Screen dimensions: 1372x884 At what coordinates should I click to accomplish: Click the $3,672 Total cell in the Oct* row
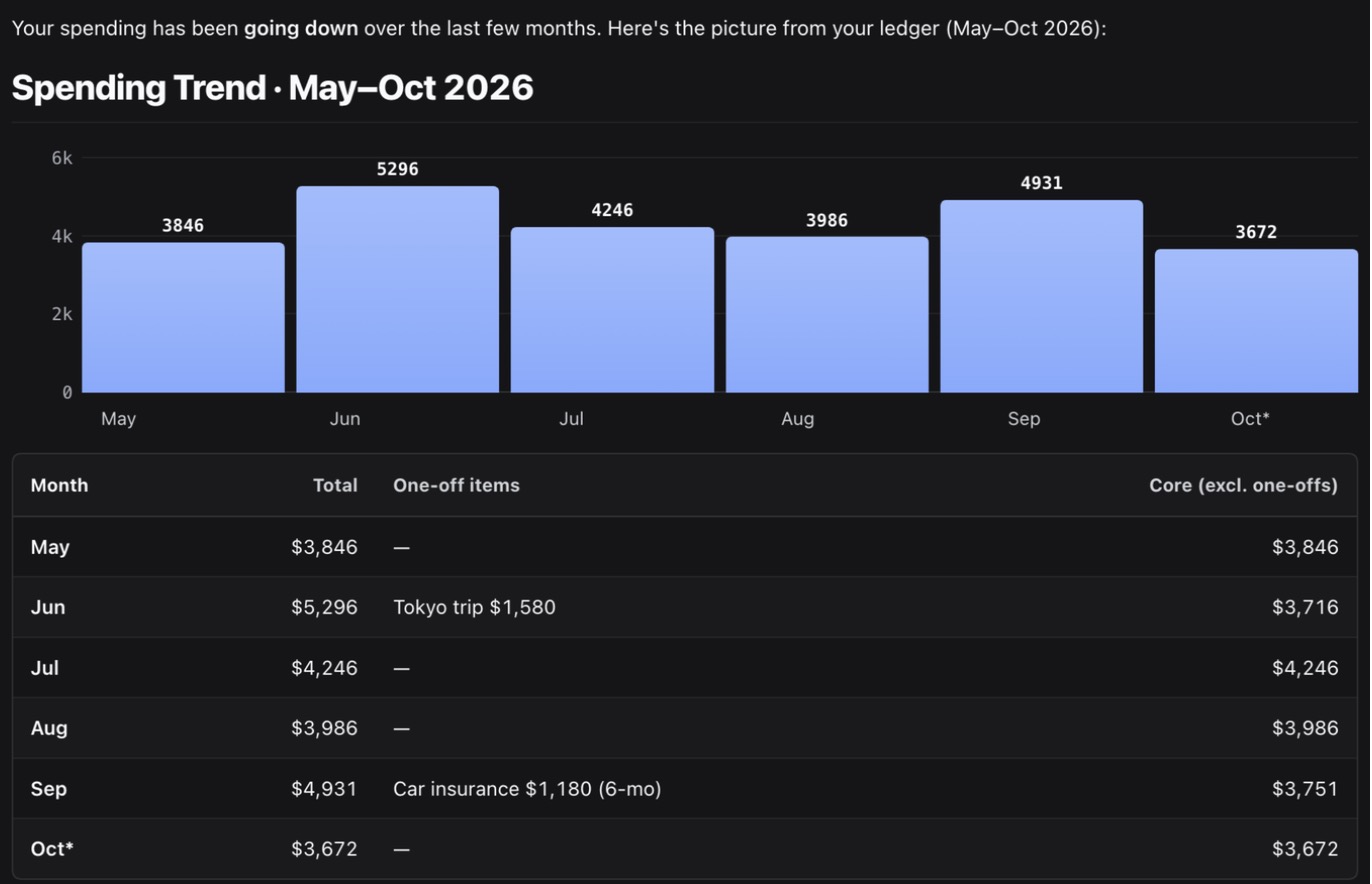coord(324,849)
